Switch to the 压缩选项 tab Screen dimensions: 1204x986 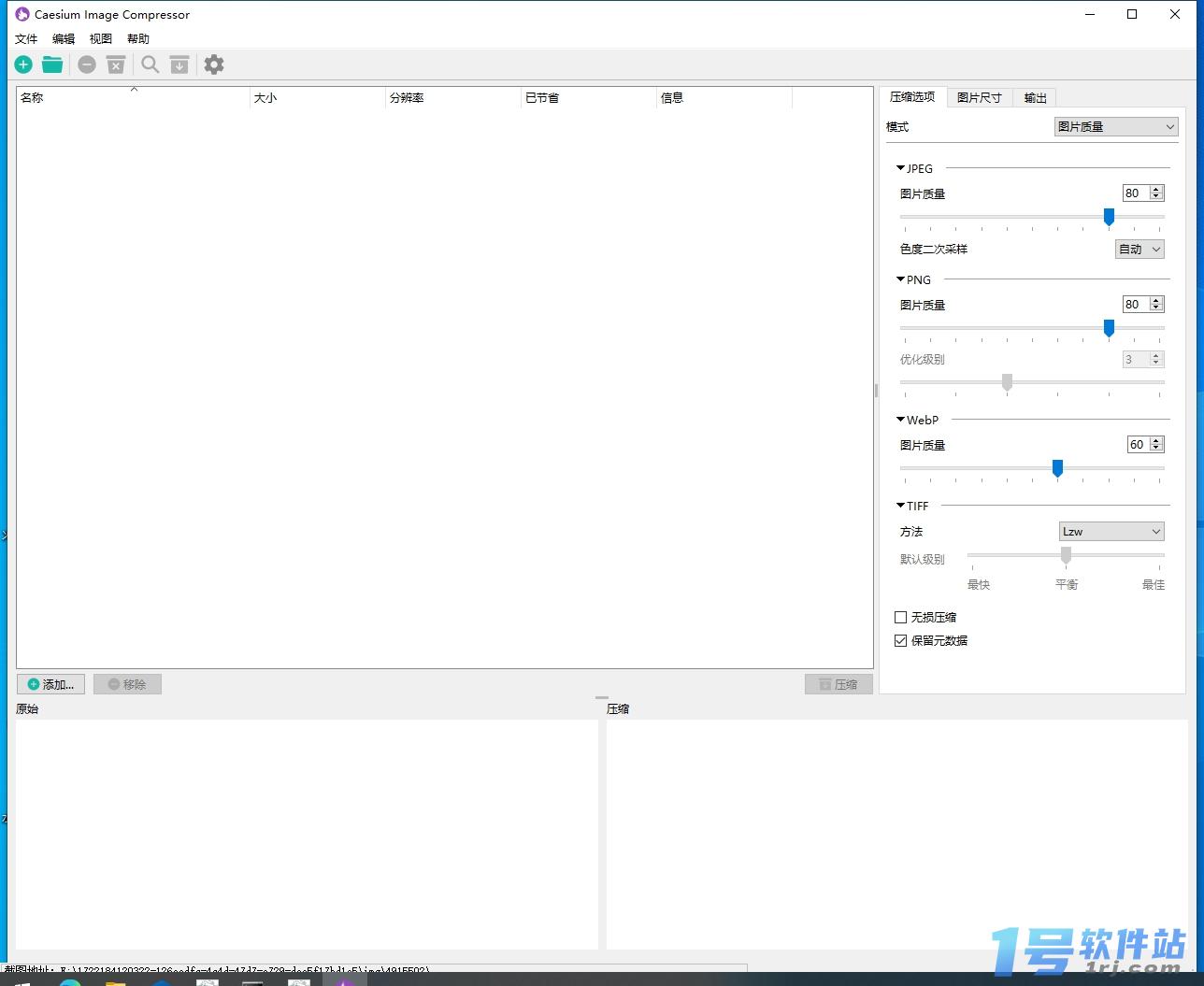coord(912,97)
